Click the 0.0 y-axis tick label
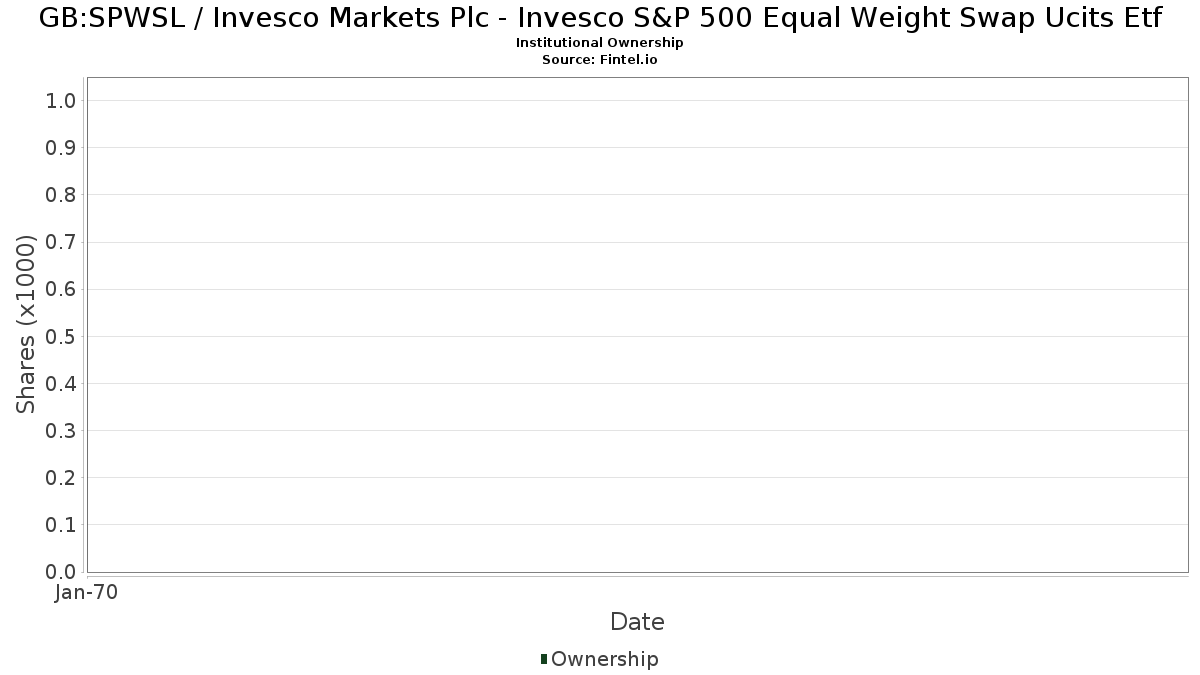Viewport: 1200px width, 675px height. 61,571
